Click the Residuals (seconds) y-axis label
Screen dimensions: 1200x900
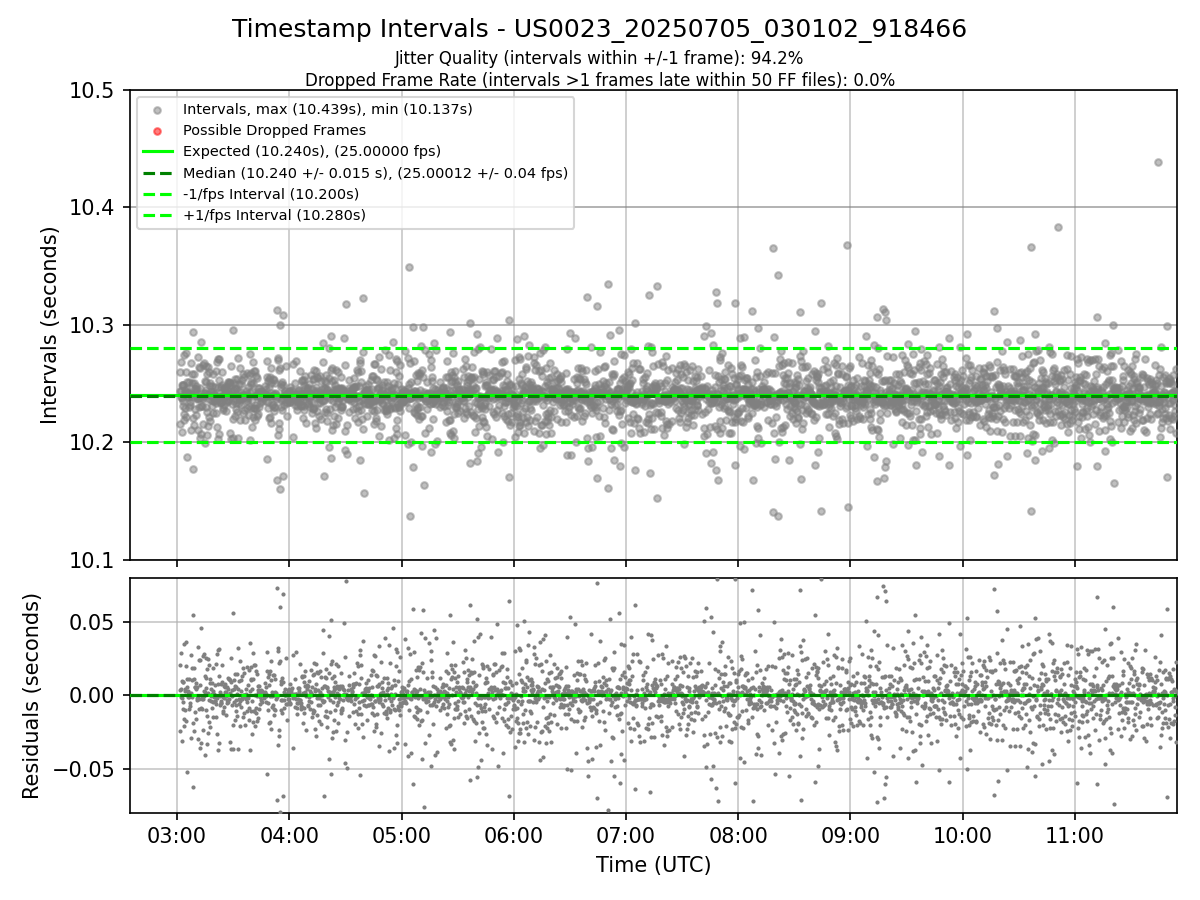(x=31, y=696)
